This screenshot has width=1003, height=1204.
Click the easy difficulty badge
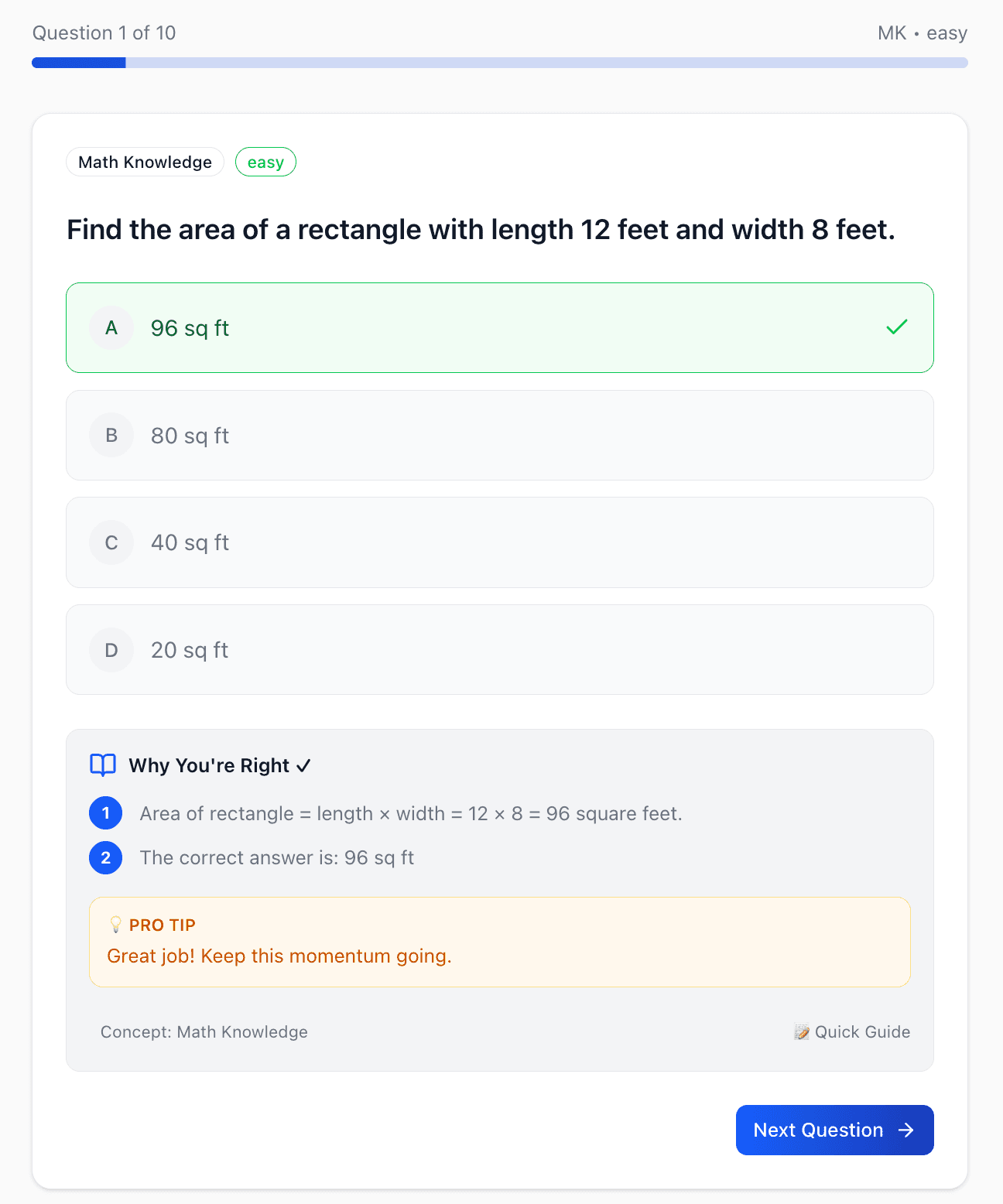click(x=265, y=162)
